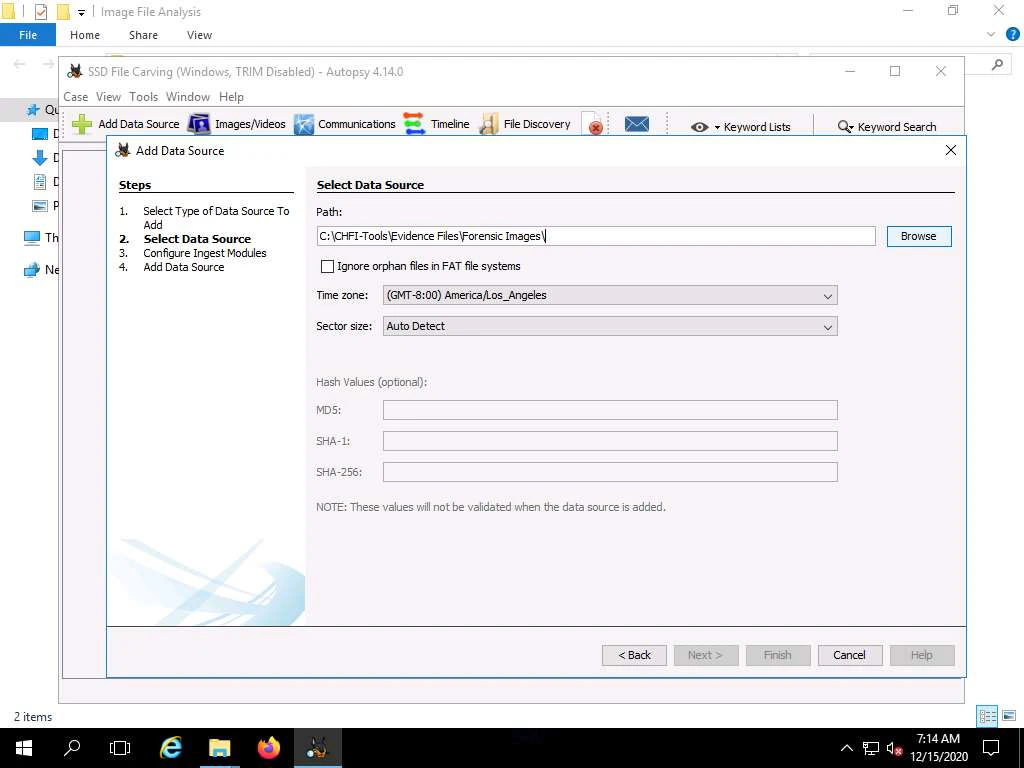Select the Network icon in sidebar
The height and width of the screenshot is (768, 1024).
31,269
